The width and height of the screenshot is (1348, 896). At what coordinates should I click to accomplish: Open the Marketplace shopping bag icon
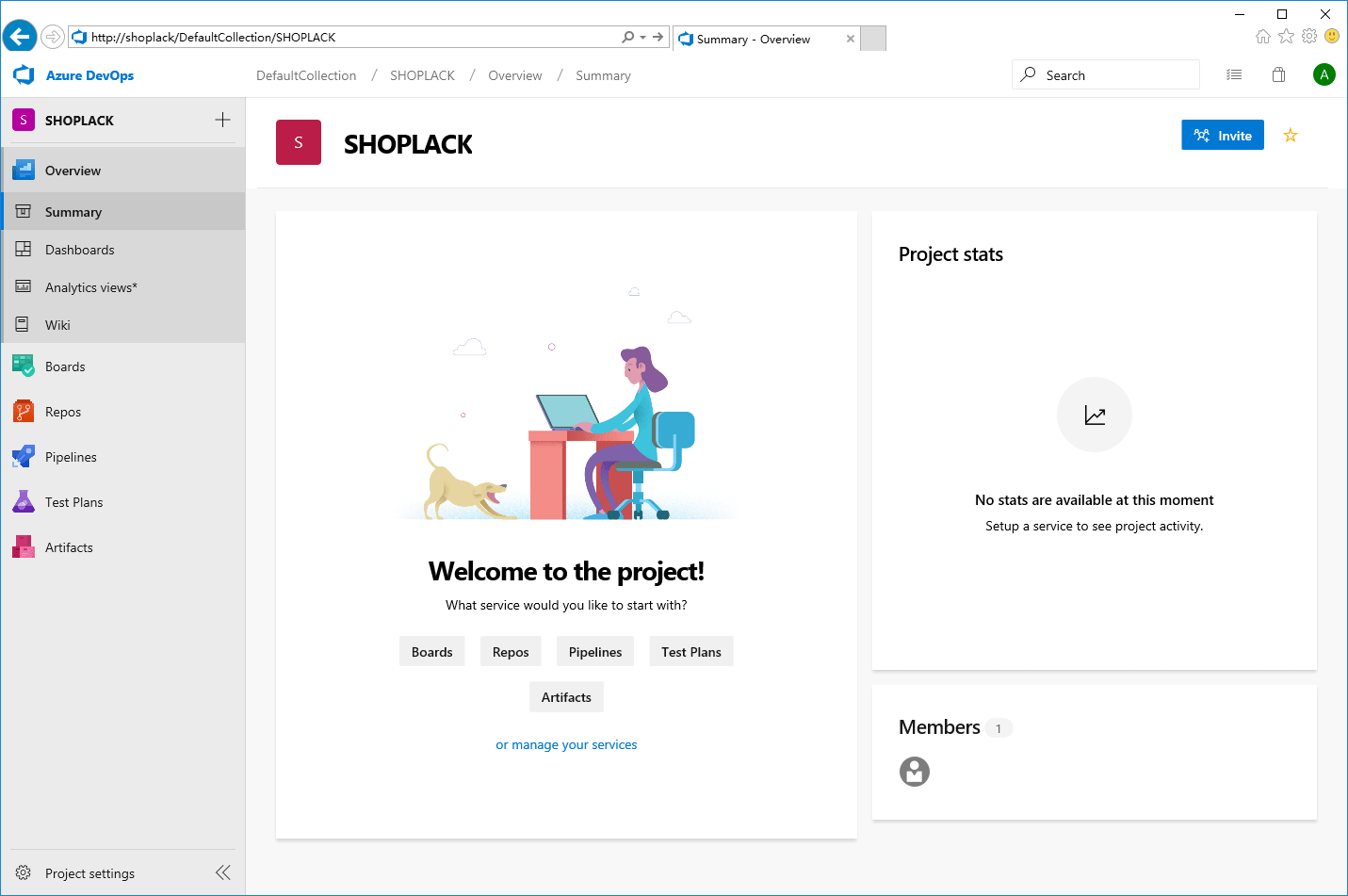[1278, 75]
